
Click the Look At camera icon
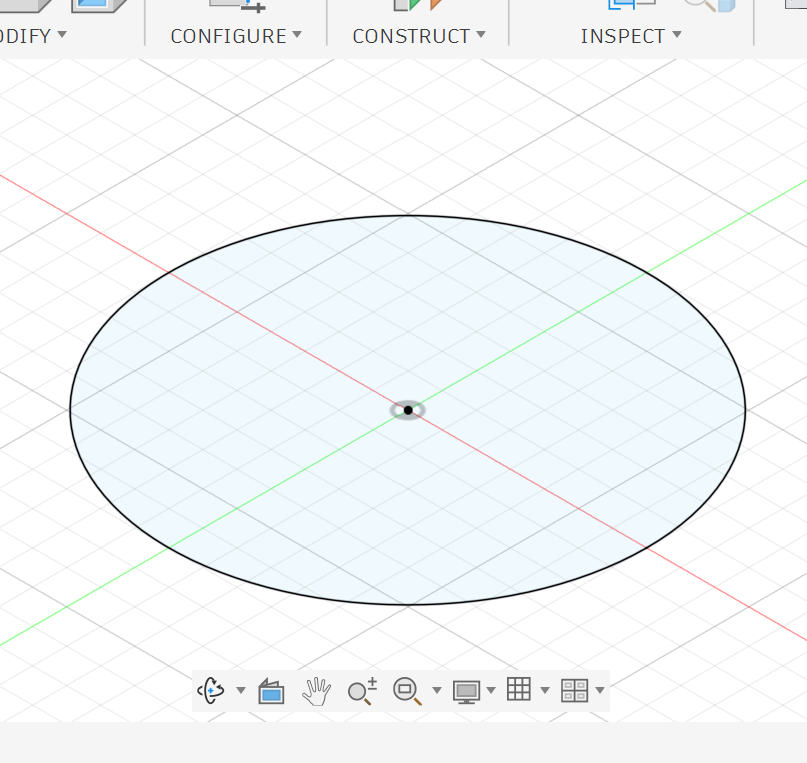pyautogui.click(x=271, y=691)
